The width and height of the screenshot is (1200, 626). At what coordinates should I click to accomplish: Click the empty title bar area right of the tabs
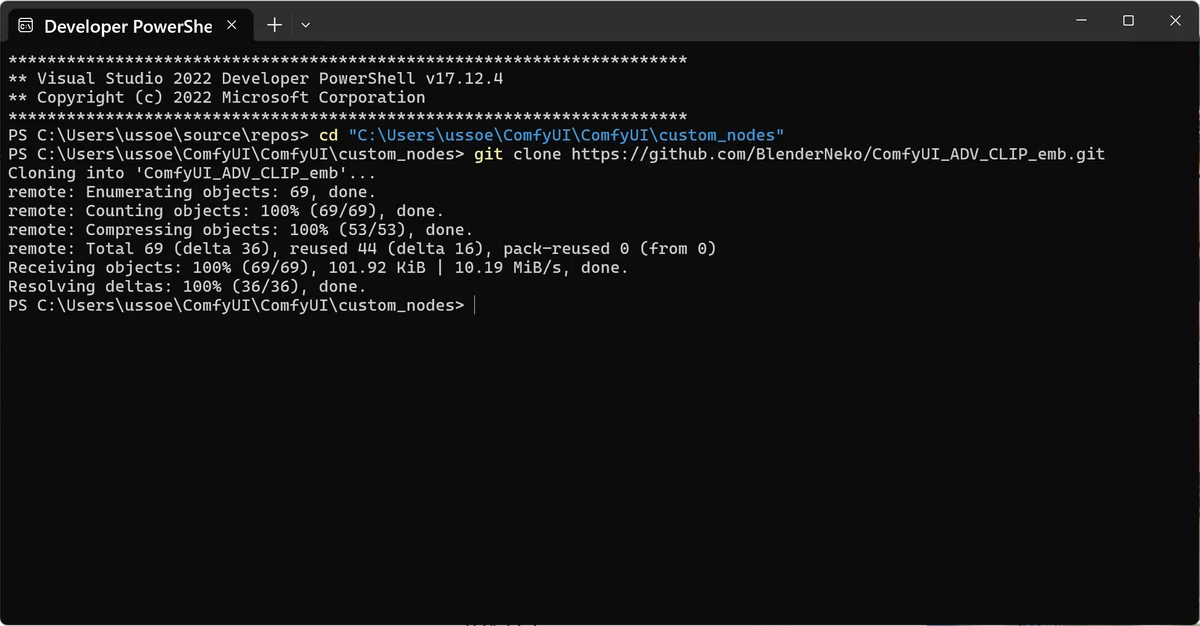(680, 22)
